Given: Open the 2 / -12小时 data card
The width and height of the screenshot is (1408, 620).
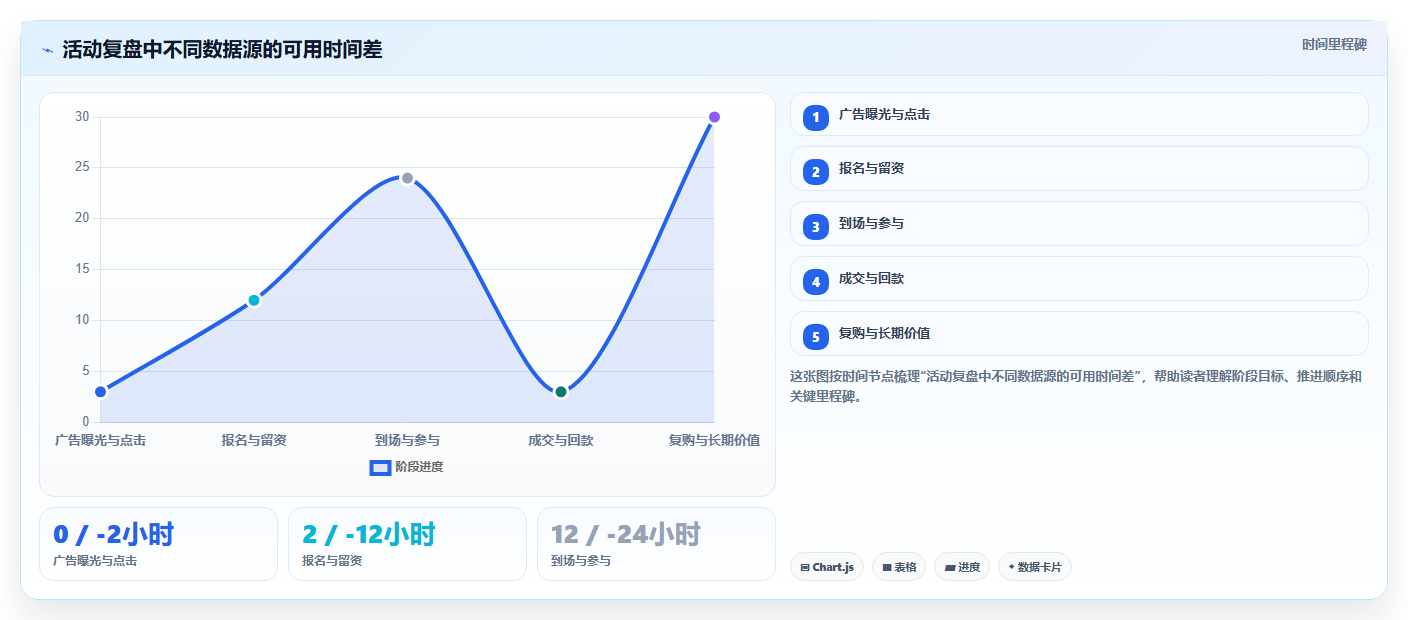Looking at the screenshot, I should (x=407, y=544).
